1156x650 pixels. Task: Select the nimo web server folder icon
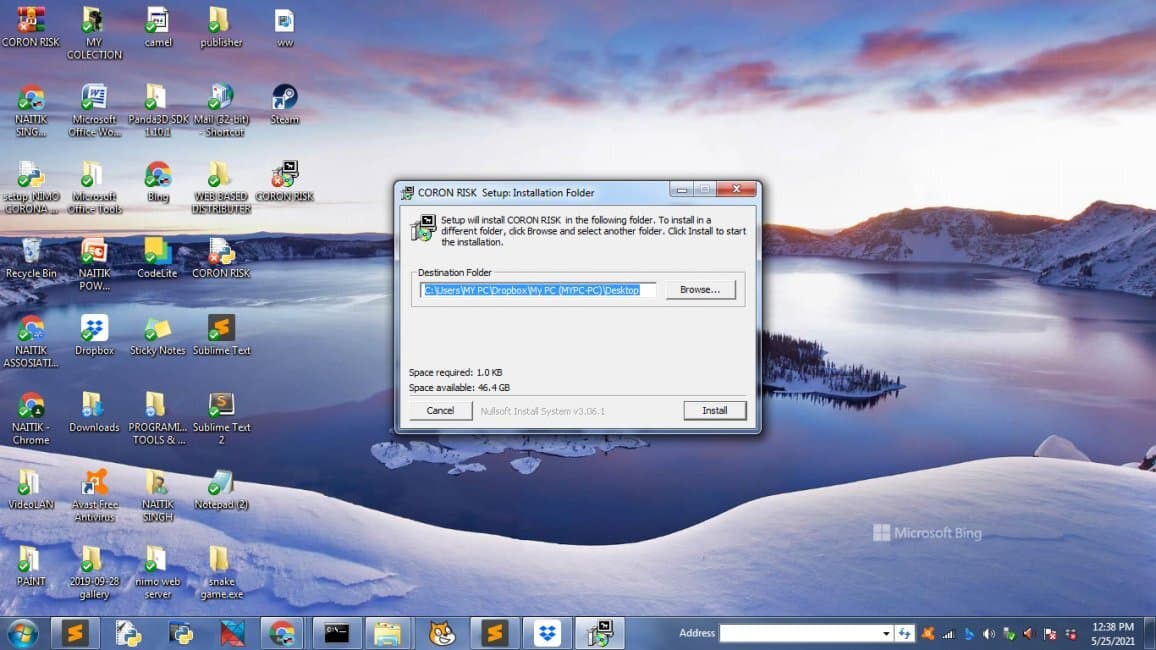157,573
